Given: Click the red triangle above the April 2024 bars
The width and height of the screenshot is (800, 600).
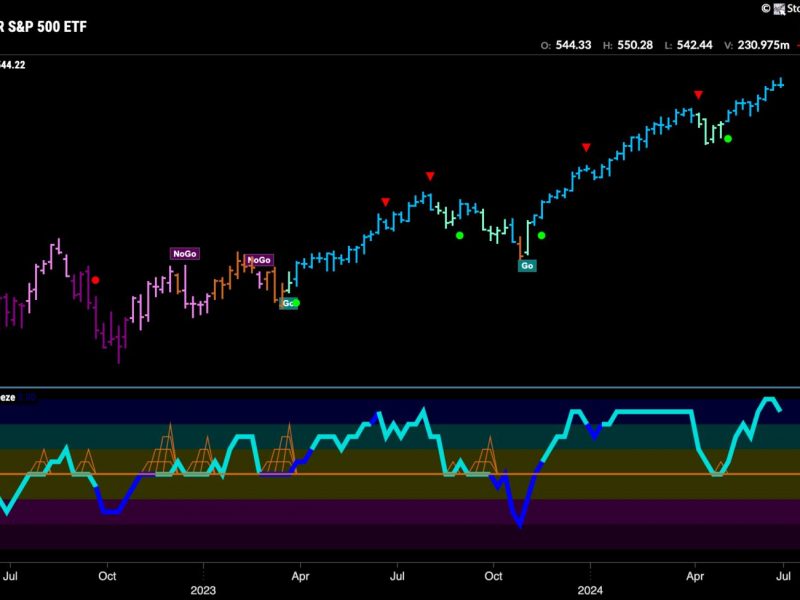Looking at the screenshot, I should [x=698, y=95].
